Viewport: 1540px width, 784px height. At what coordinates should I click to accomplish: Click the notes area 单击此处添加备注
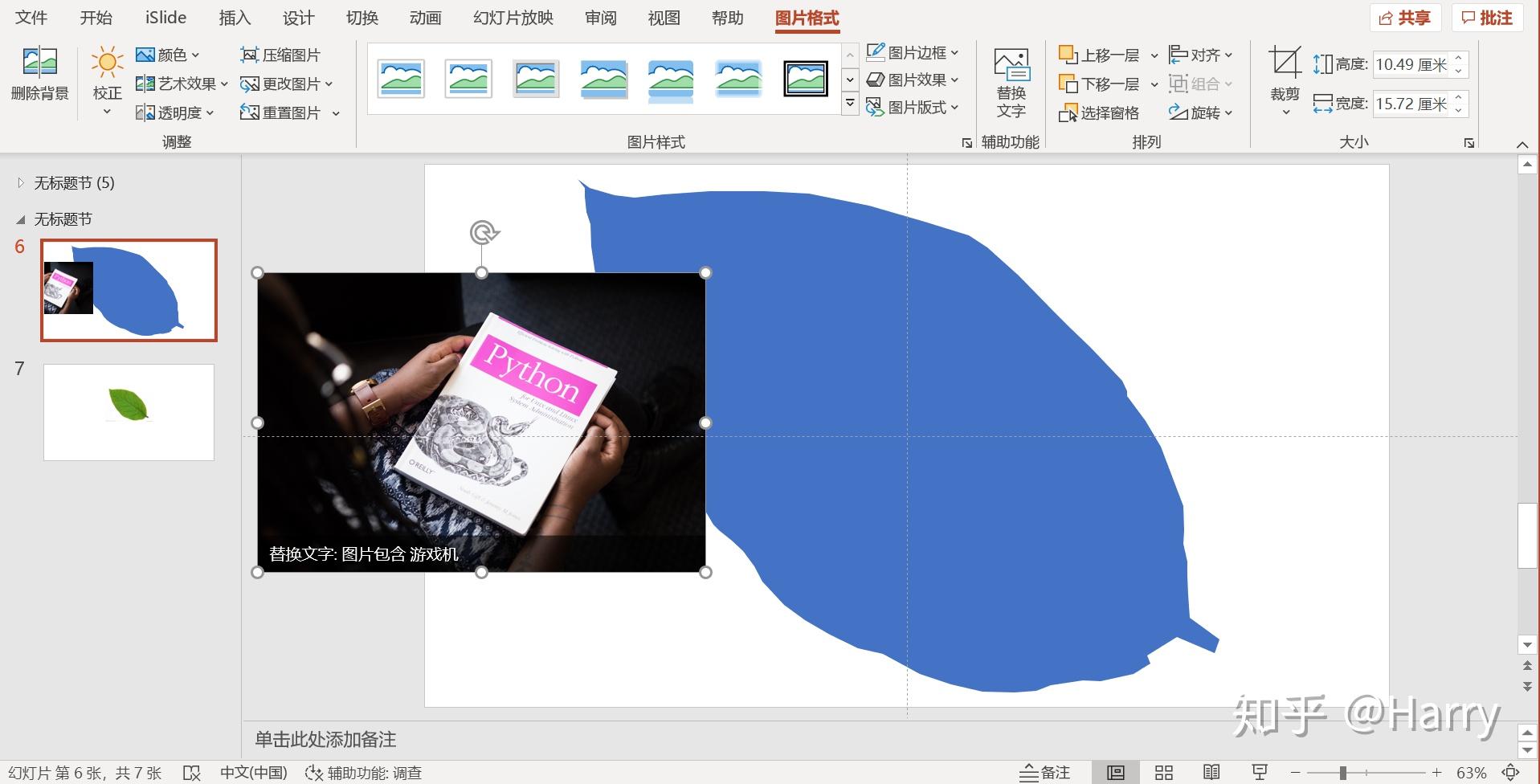(x=325, y=739)
